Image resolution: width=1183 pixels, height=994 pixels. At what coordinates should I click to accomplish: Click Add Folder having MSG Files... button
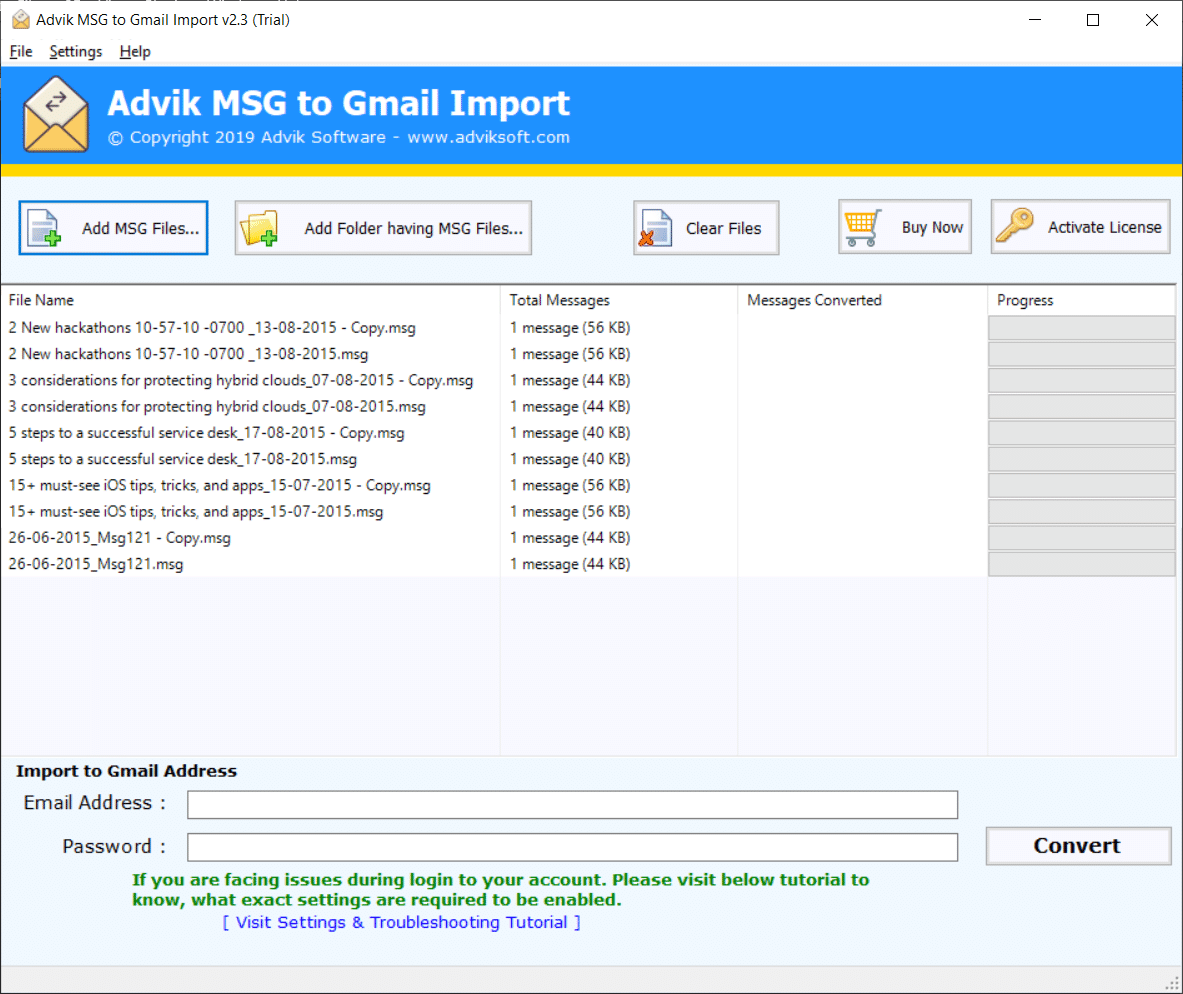(383, 228)
